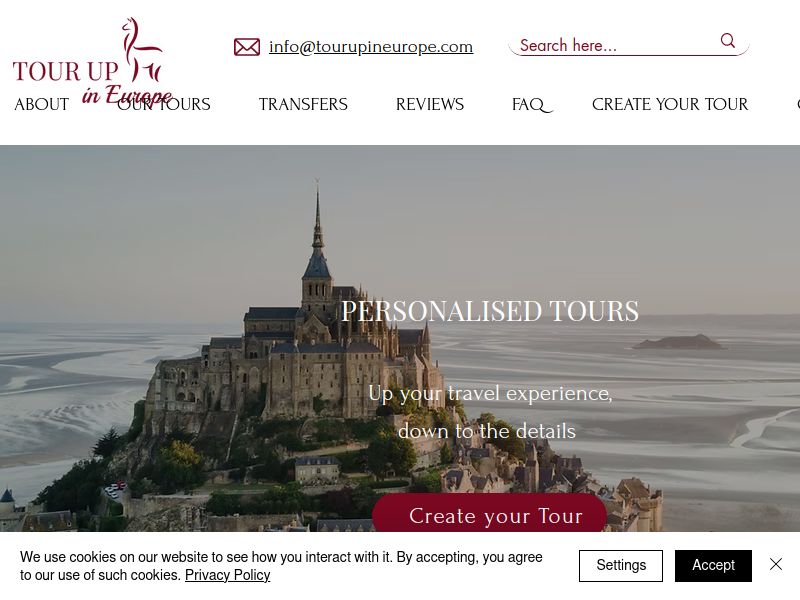Select FAQ in the navigation bar
This screenshot has width=800, height=600.
tap(531, 105)
